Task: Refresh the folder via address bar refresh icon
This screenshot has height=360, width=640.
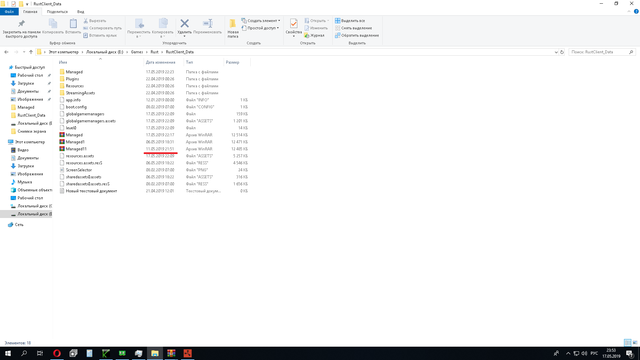Action: [x=562, y=52]
